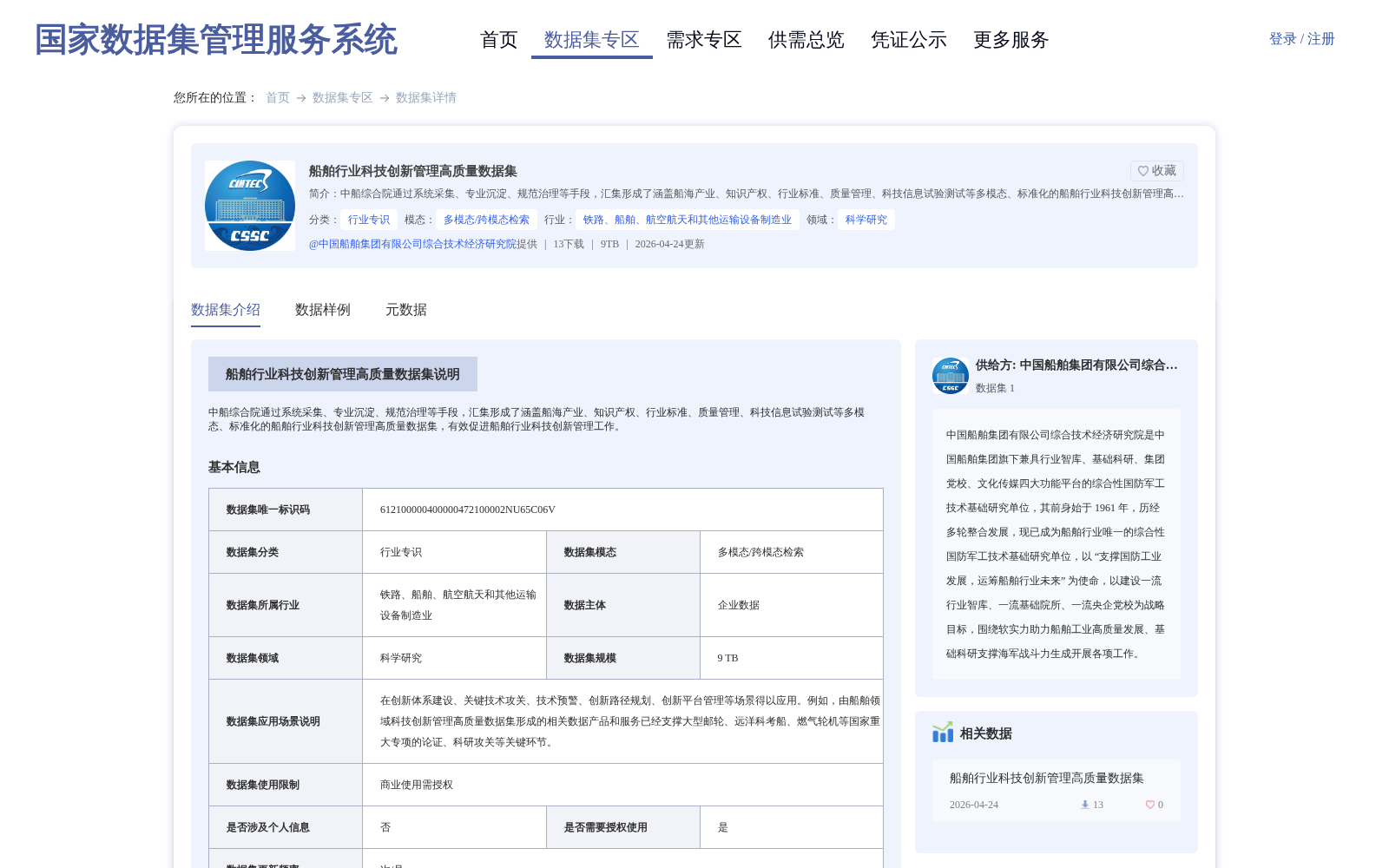The height and width of the screenshot is (868, 1389).
Task: Go to 首页 in top navigation
Action: click(499, 40)
